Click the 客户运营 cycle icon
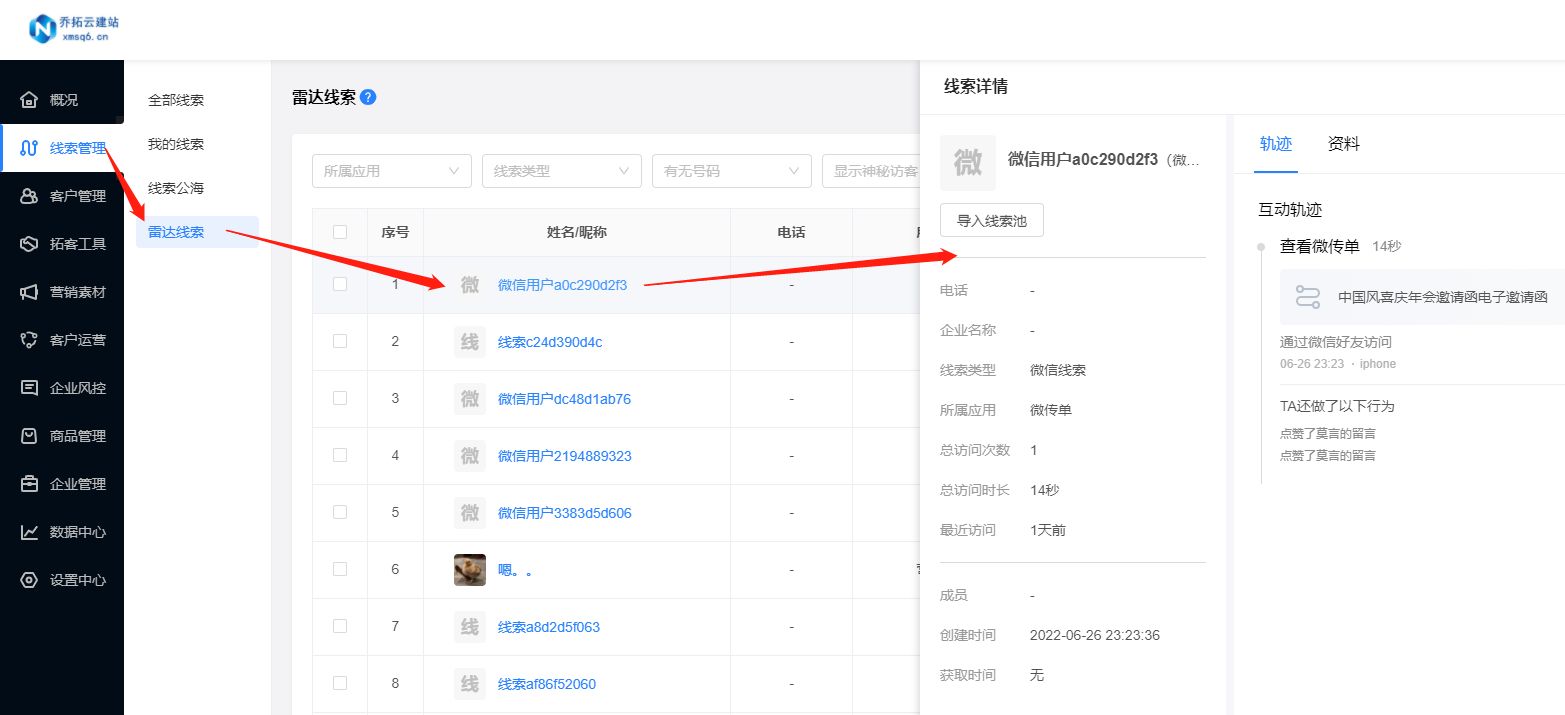Viewport: 1565px width, 715px height. (30, 340)
